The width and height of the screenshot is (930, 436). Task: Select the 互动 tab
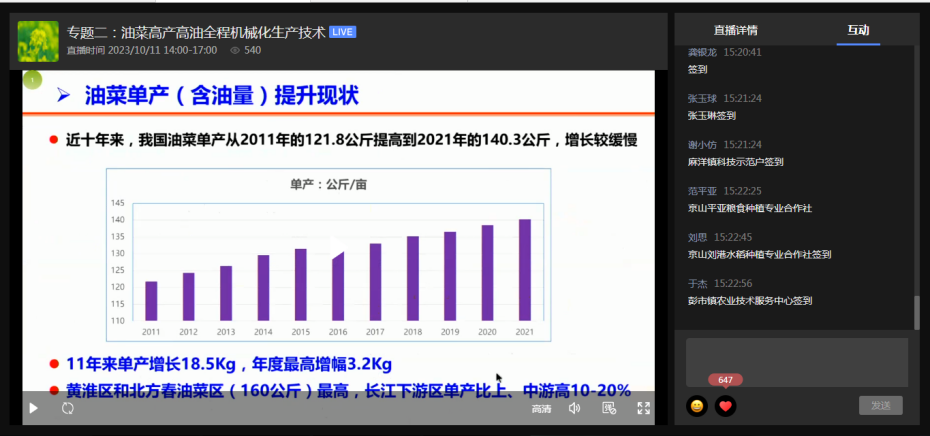(x=858, y=30)
